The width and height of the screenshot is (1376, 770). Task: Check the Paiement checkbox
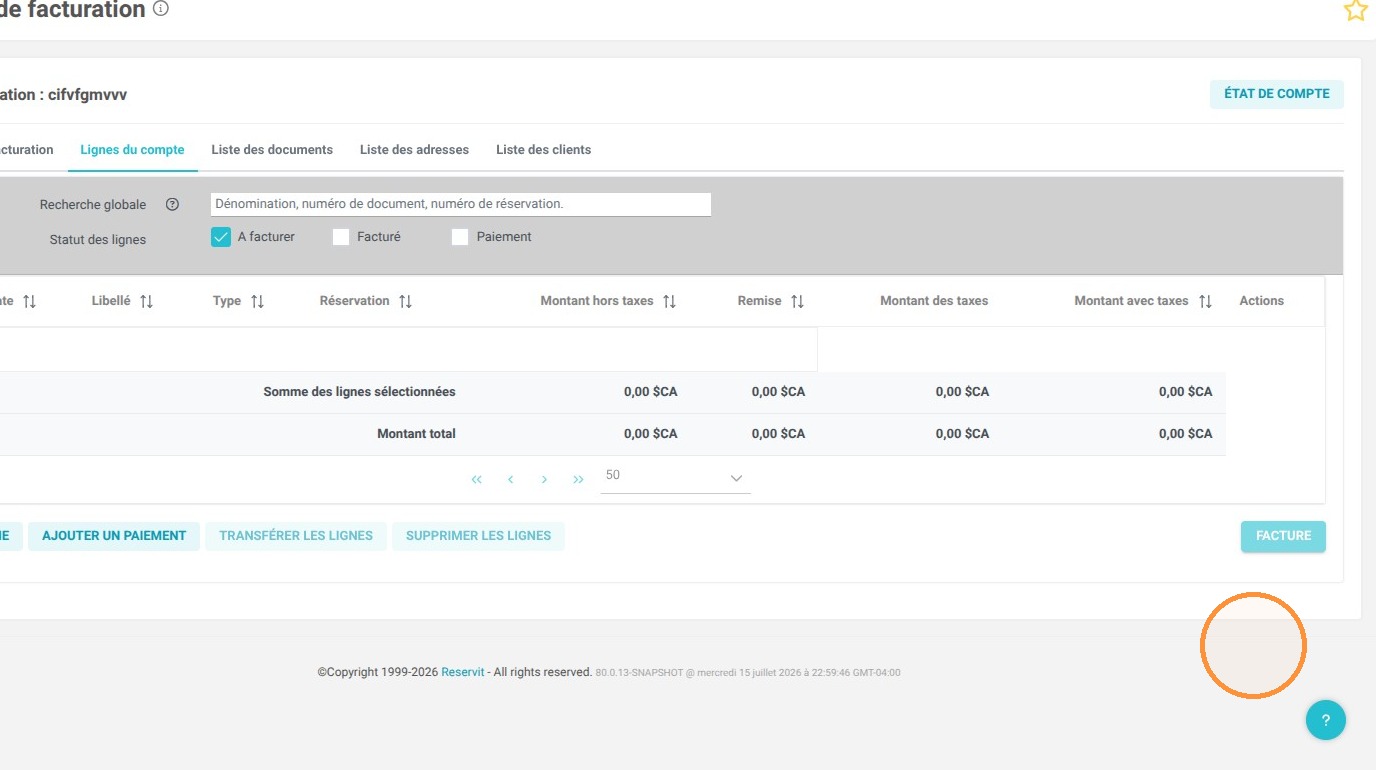[460, 237]
